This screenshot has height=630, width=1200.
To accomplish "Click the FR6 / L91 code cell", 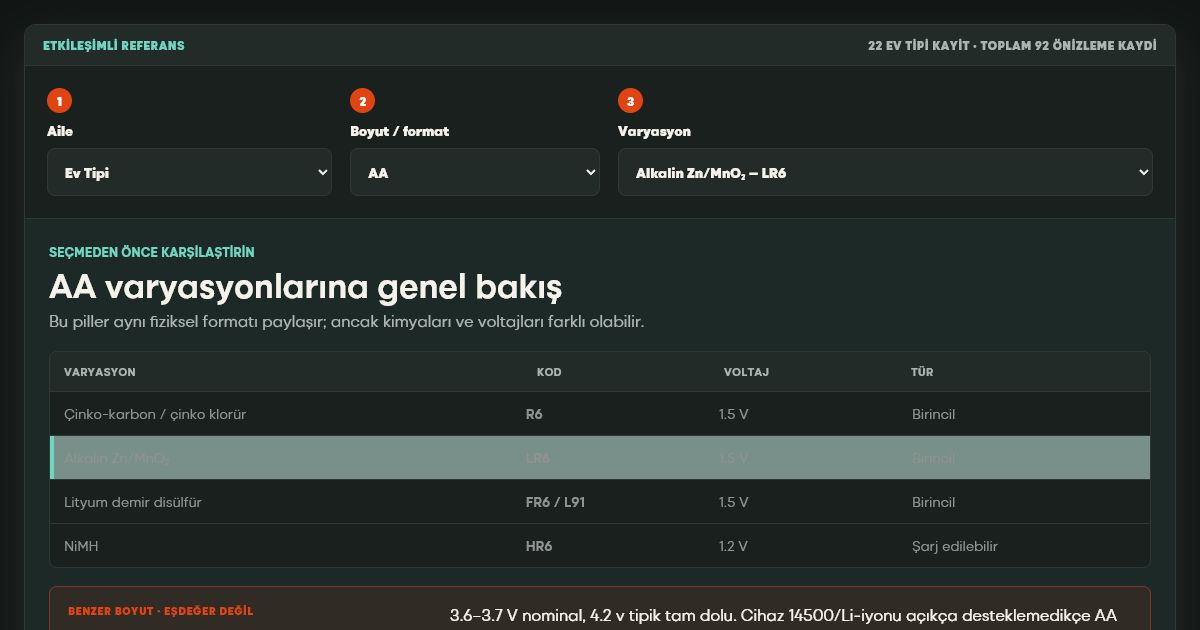I will [x=555, y=502].
